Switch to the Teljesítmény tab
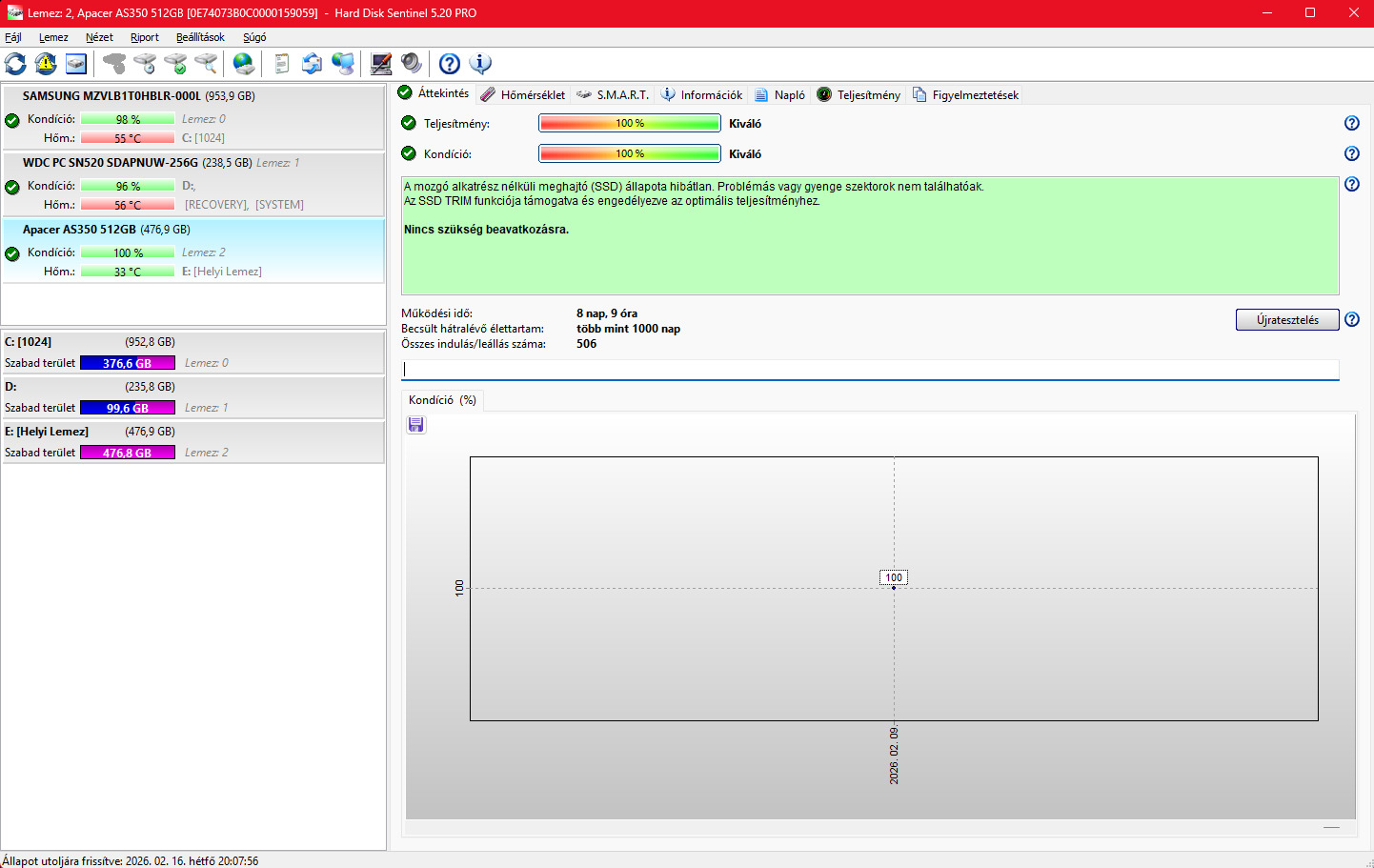Viewport: 1374px width, 868px height. (x=859, y=94)
